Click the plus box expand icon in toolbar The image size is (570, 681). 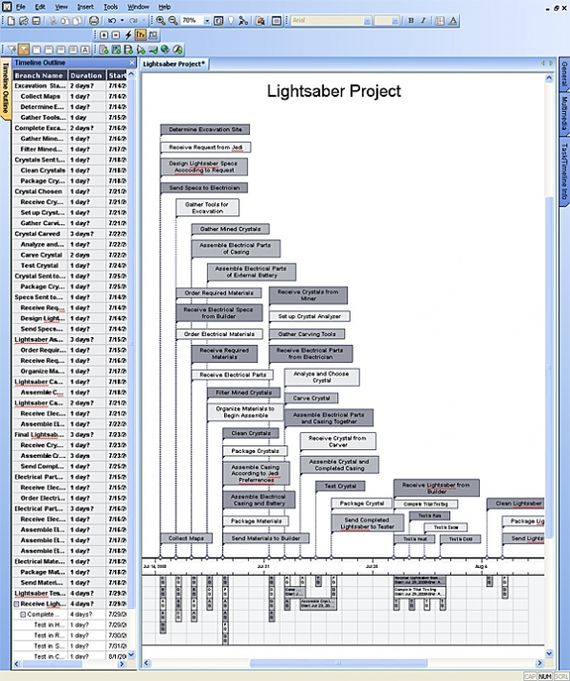(x=104, y=35)
